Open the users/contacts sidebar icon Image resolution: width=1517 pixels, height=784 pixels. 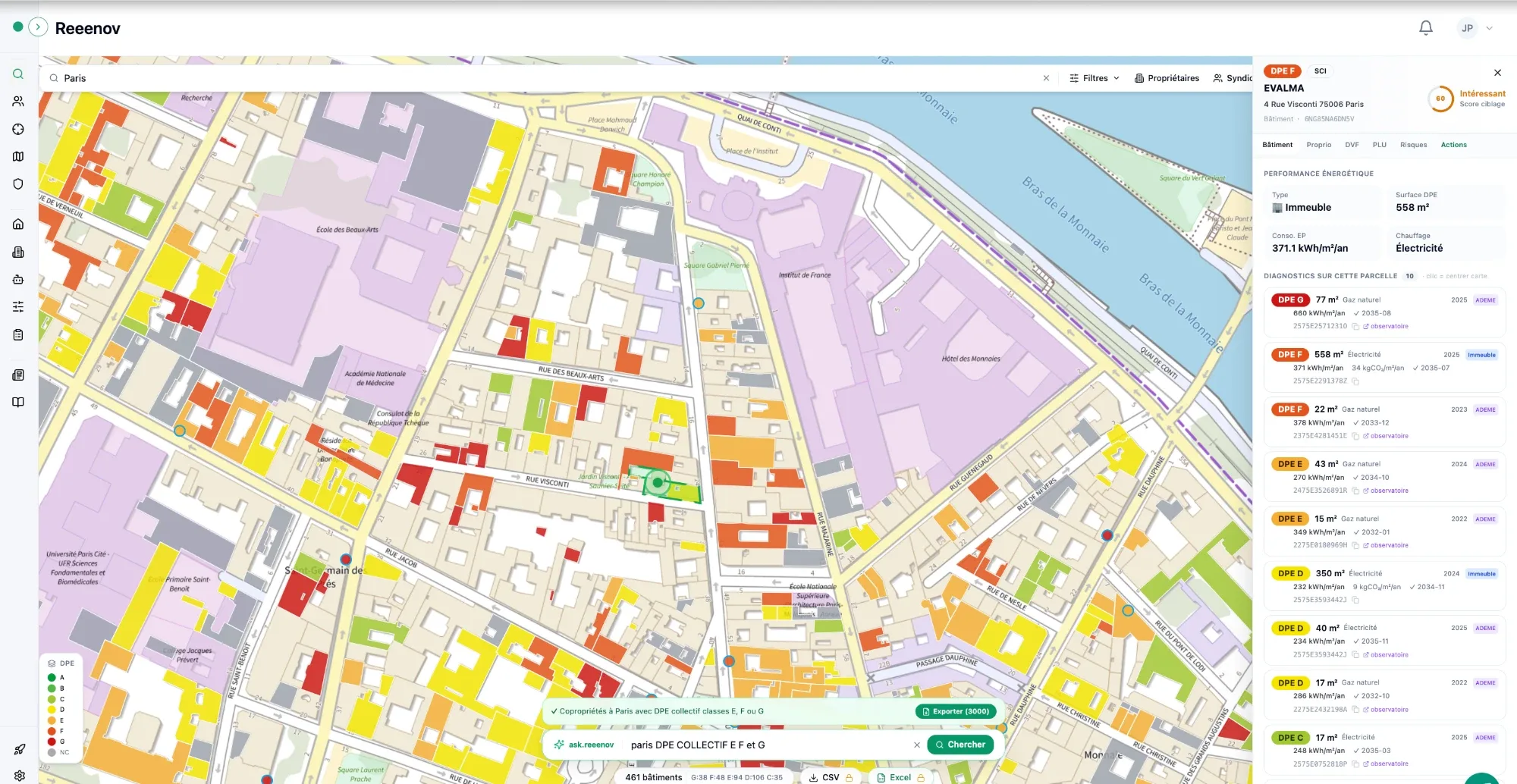coord(18,102)
